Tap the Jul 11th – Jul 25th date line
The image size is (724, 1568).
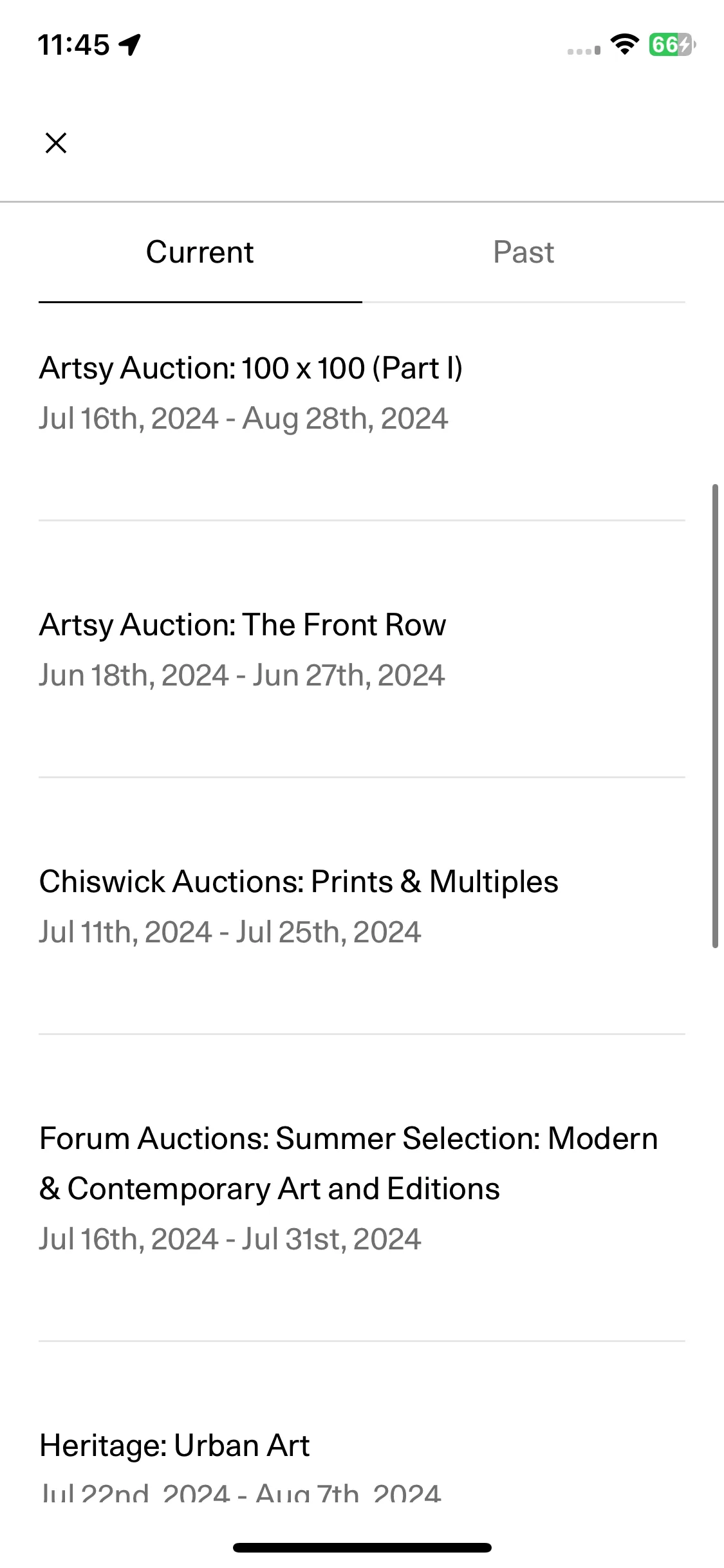point(230,933)
